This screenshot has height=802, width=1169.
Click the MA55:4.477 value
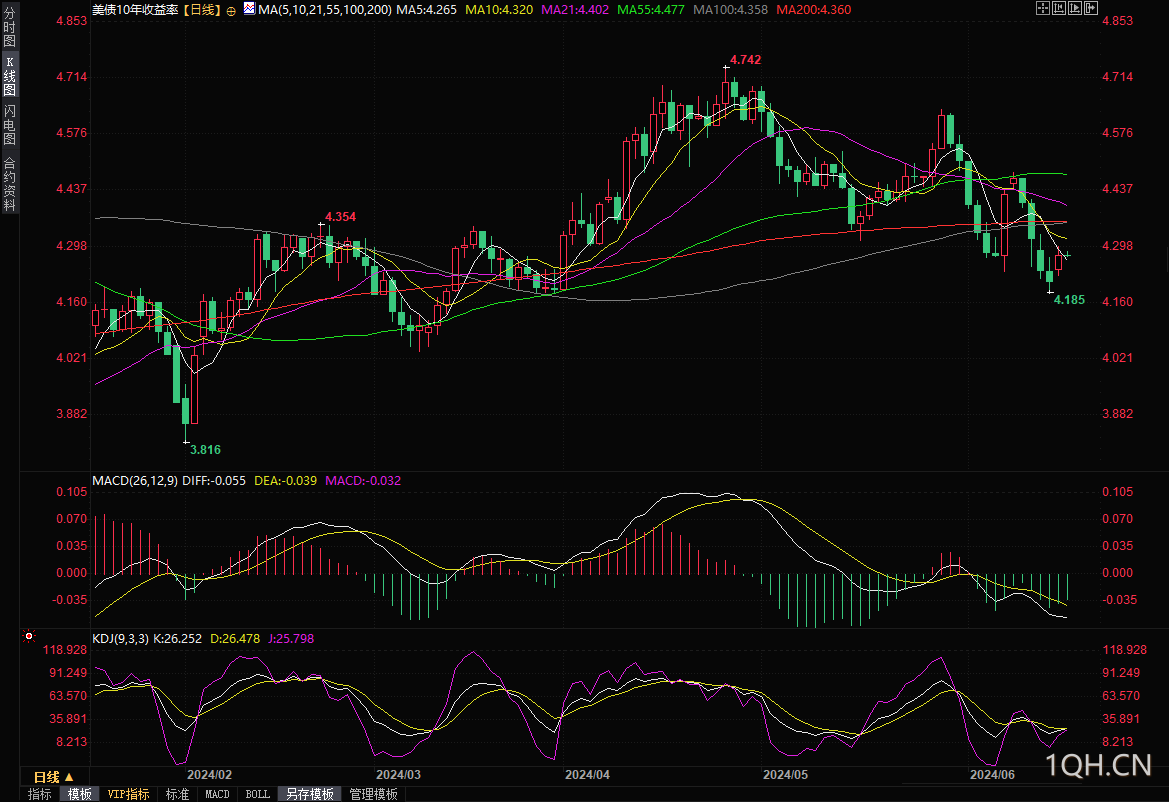click(651, 10)
